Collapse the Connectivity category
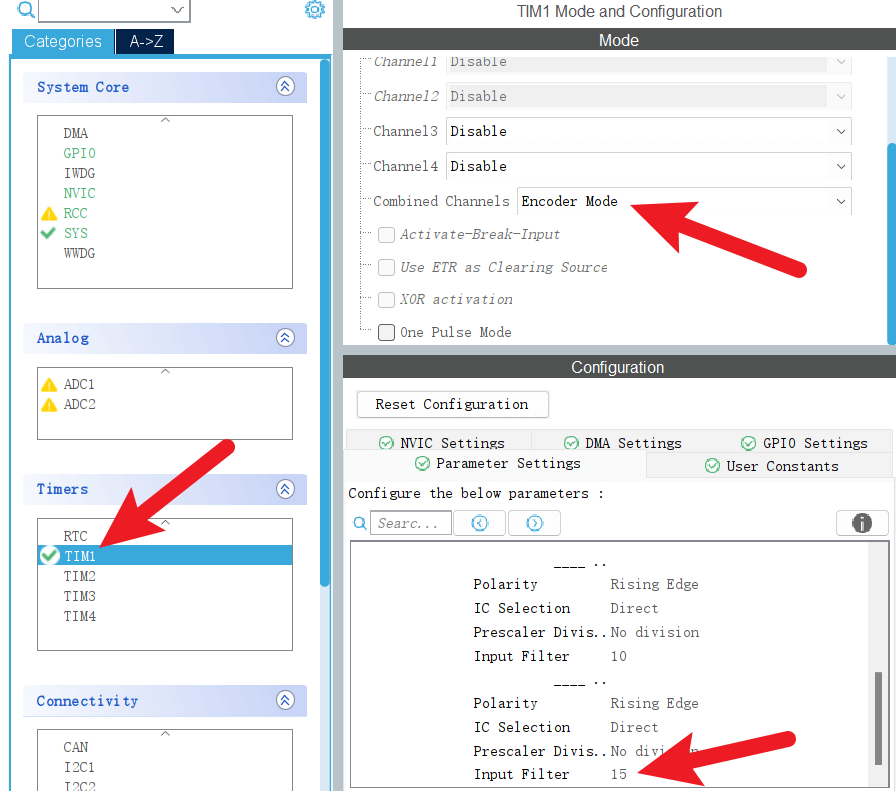Image resolution: width=896 pixels, height=791 pixels. (x=285, y=701)
